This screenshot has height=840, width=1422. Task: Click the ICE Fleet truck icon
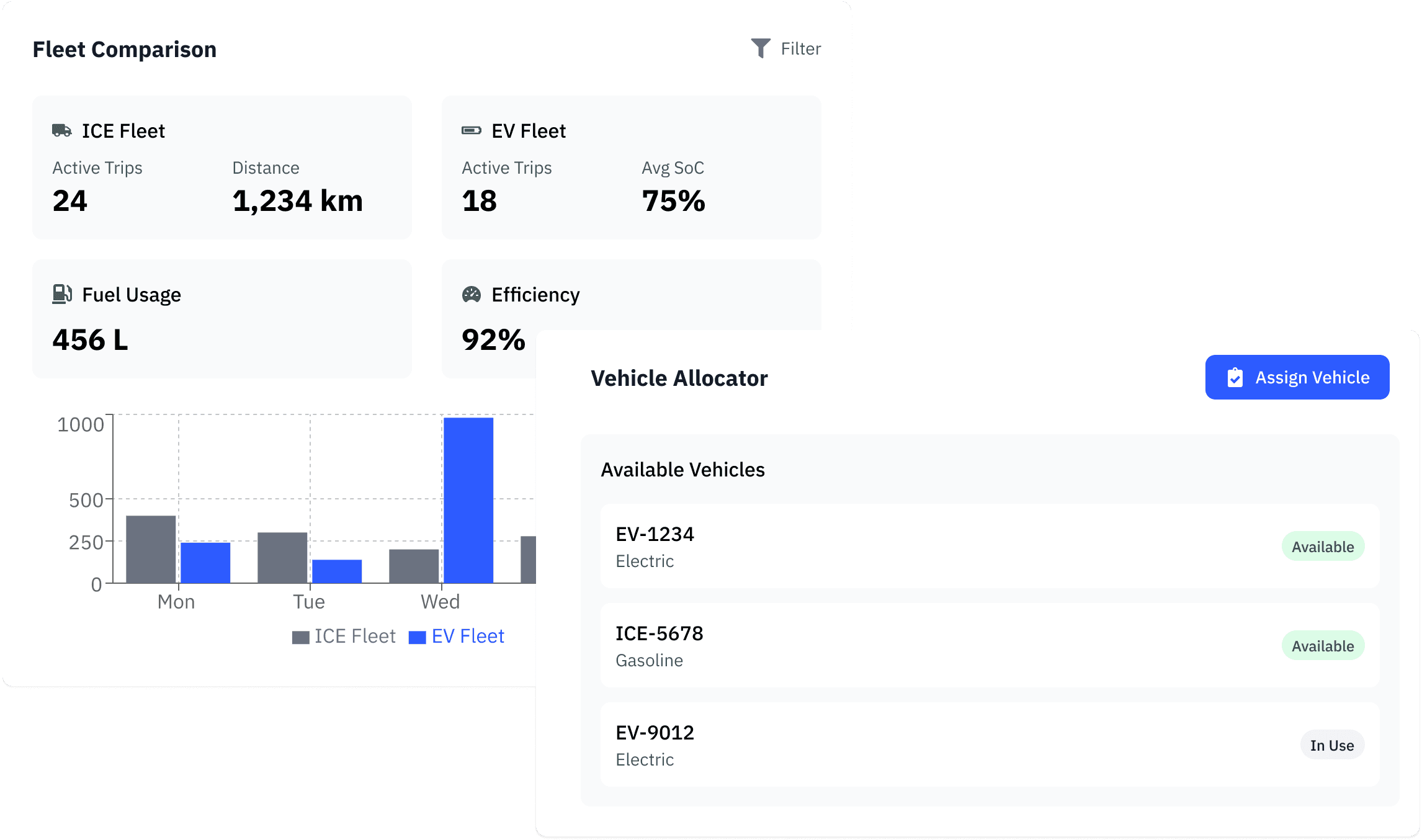click(x=61, y=130)
